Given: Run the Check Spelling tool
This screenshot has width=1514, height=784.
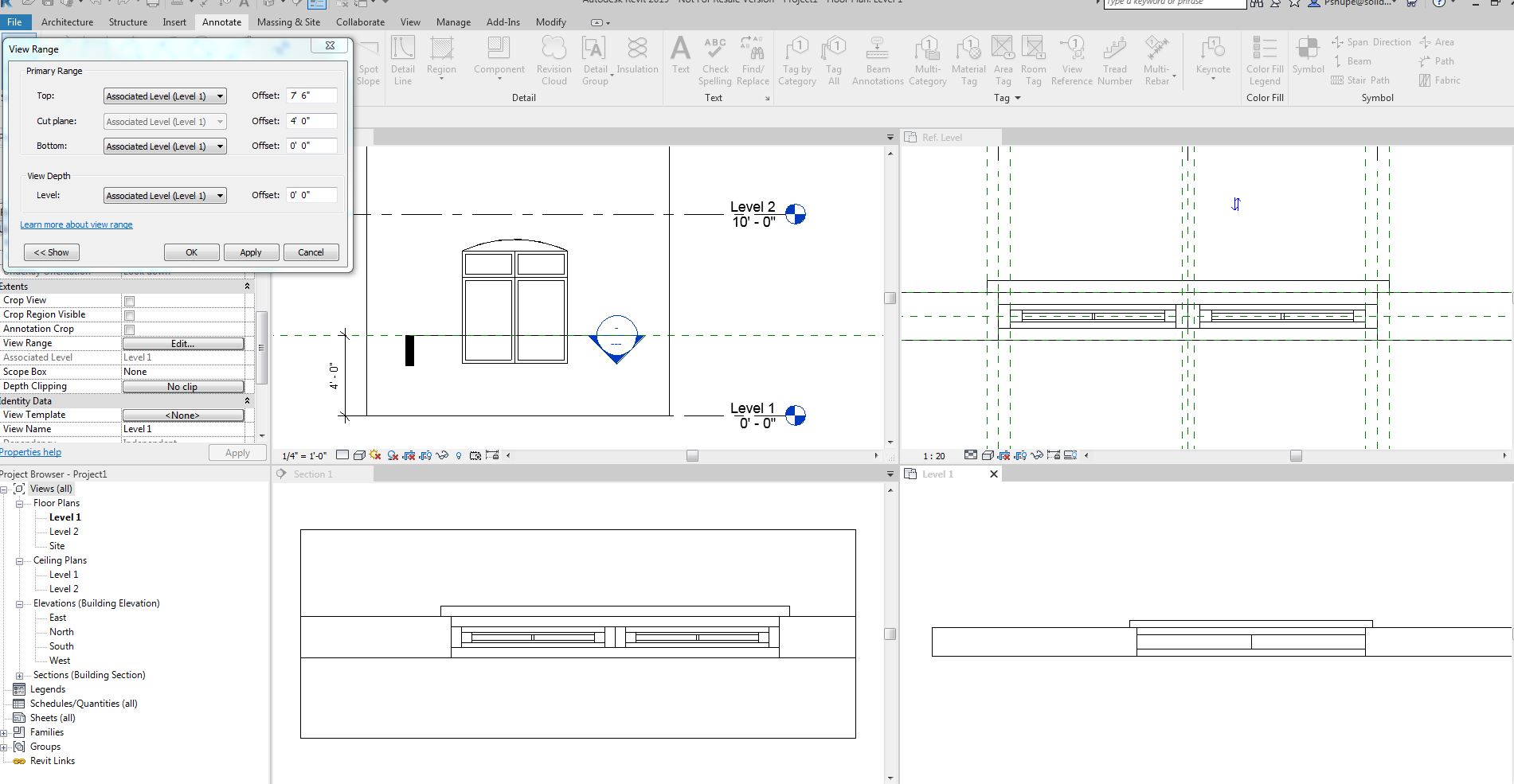Looking at the screenshot, I should (x=715, y=60).
